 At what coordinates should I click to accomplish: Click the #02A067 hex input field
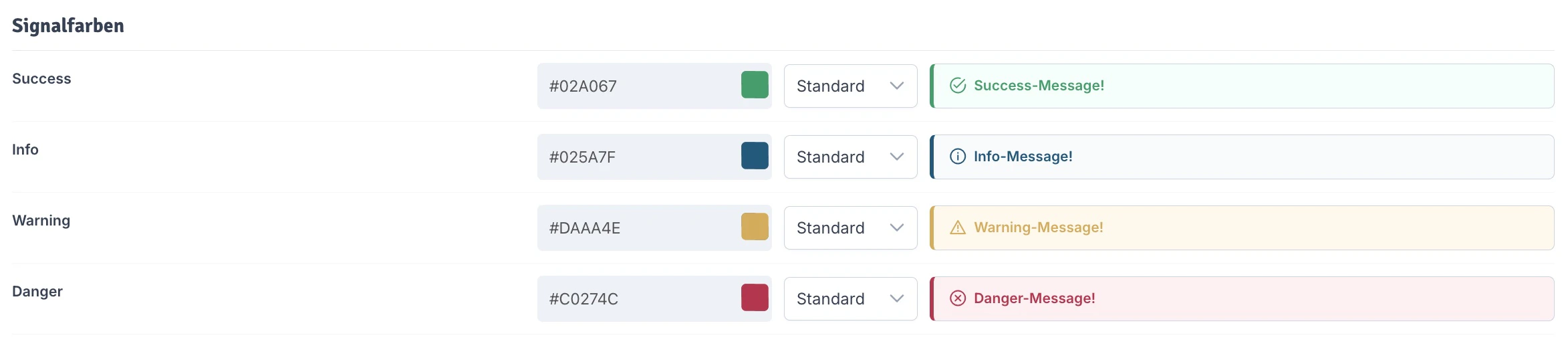(635, 86)
